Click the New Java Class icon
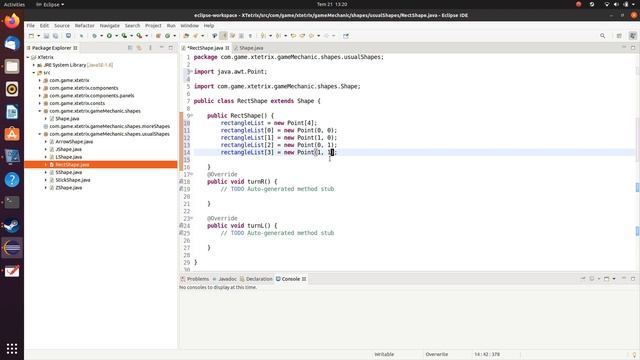Screen dimensions: 640x360 (x=167, y=36)
